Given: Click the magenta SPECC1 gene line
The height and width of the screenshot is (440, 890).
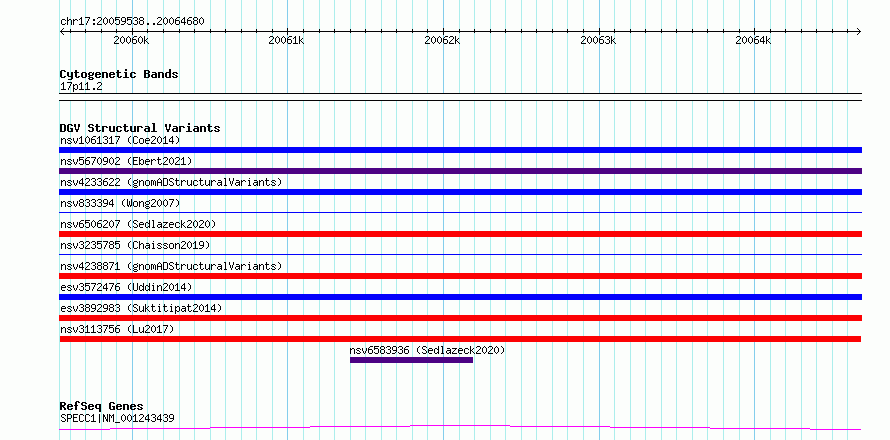Looking at the screenshot, I should [x=460, y=427].
